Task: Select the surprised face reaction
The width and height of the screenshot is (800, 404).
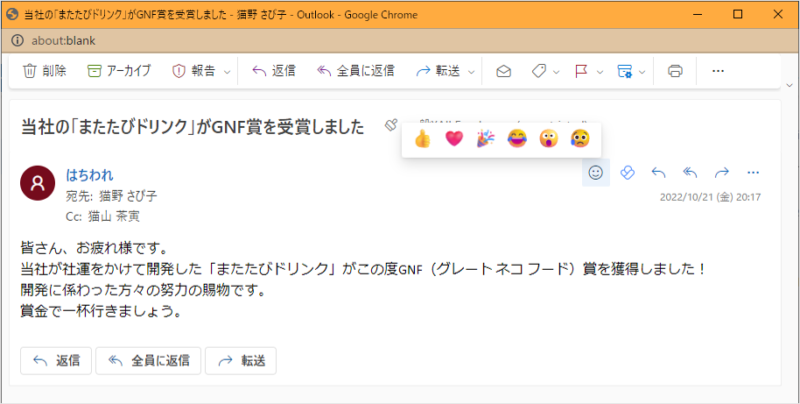Action: [x=548, y=139]
